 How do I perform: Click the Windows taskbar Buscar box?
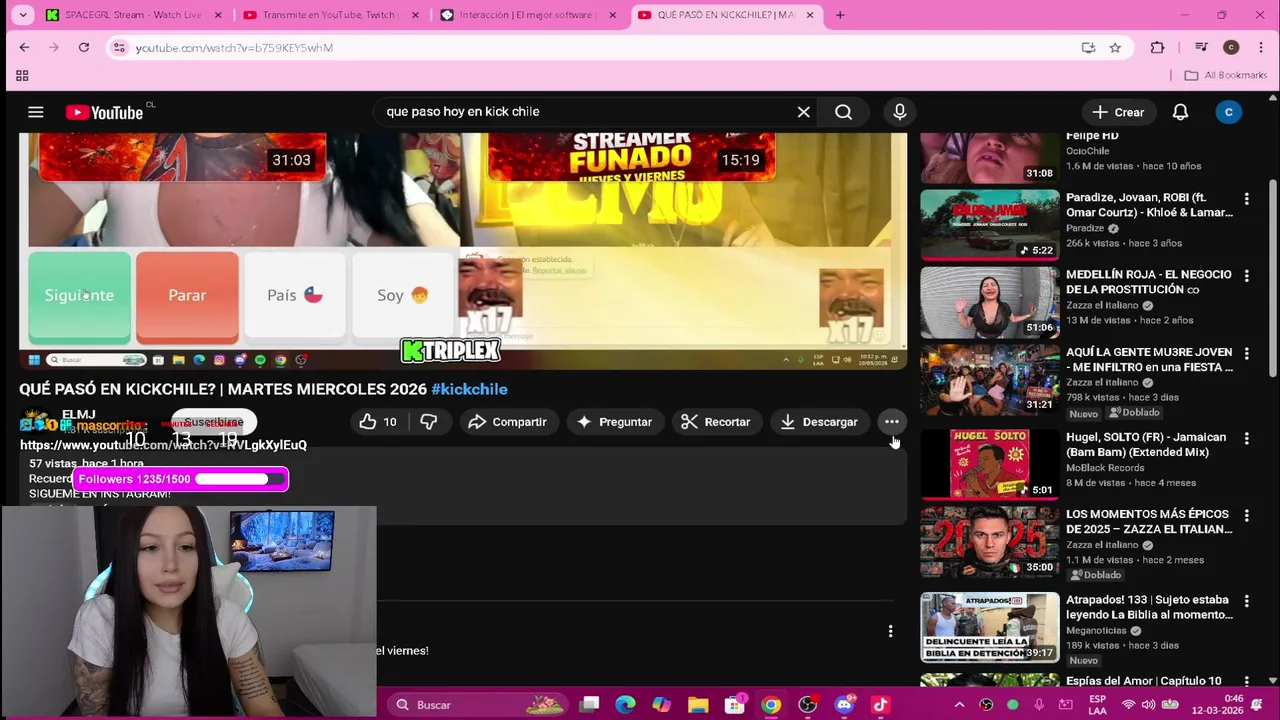click(x=478, y=705)
